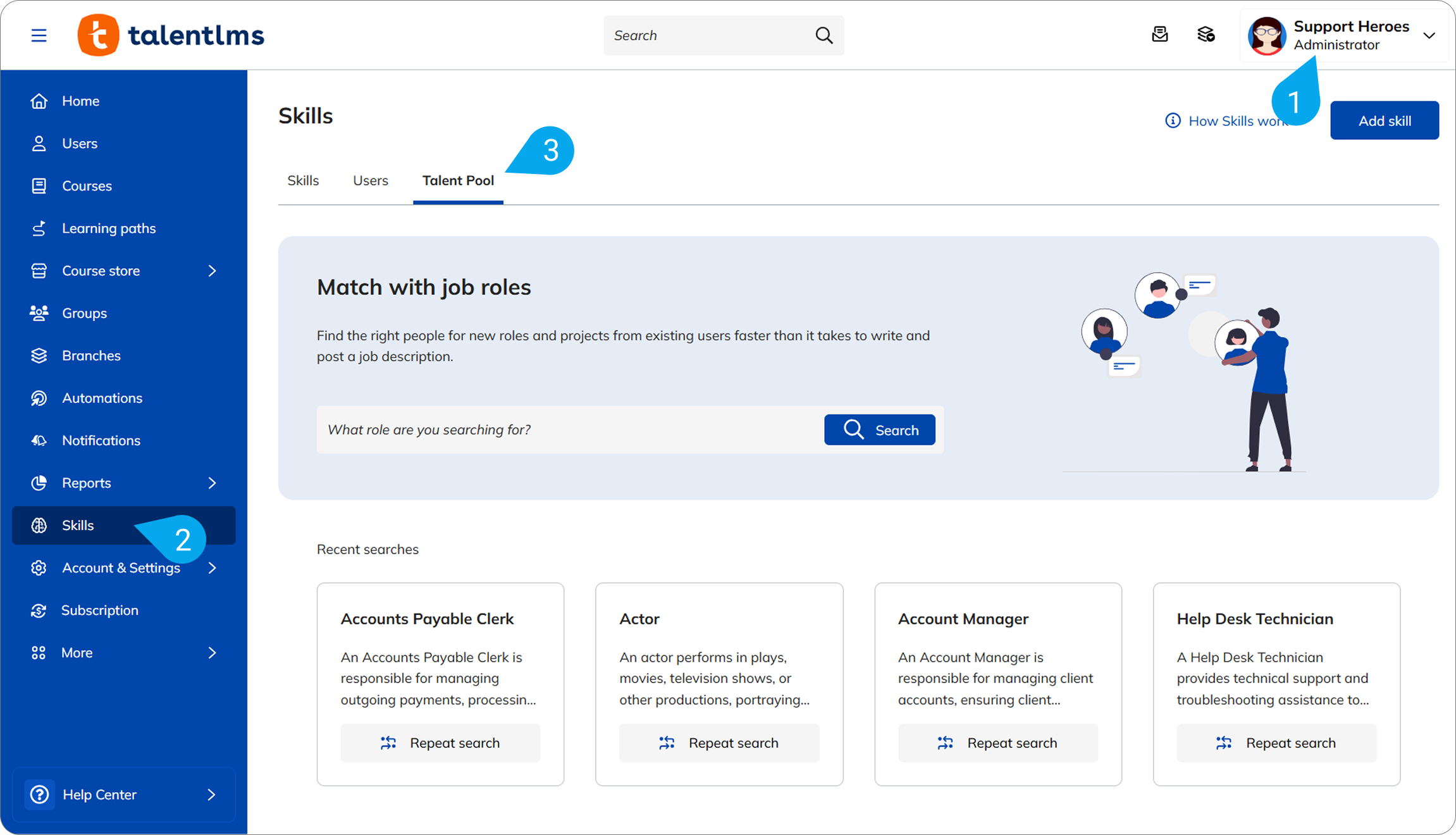Expand the Course store submenu arrow
1456x835 pixels.
click(x=212, y=271)
